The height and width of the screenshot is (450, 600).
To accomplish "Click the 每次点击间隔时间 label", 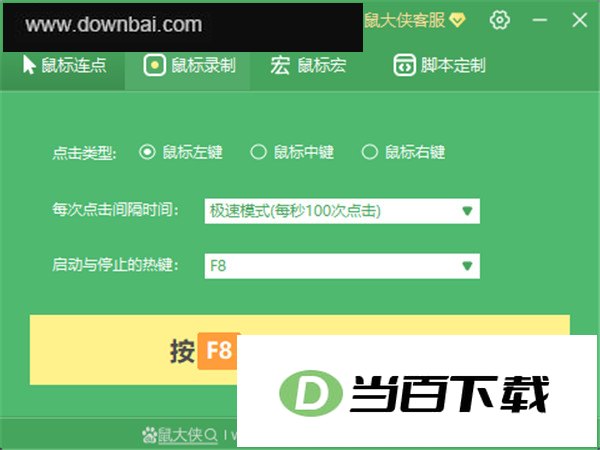I will click(116, 210).
